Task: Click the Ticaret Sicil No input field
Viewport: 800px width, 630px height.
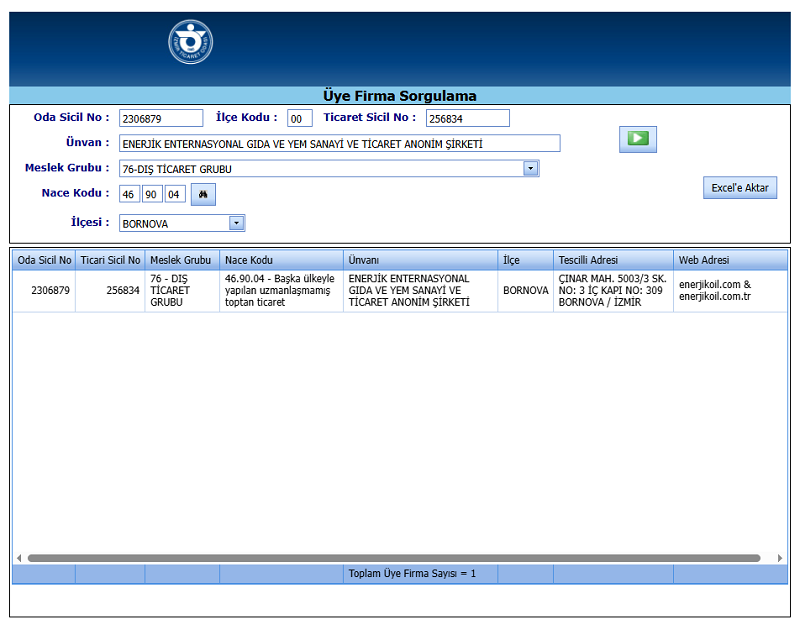Action: pyautogui.click(x=467, y=119)
